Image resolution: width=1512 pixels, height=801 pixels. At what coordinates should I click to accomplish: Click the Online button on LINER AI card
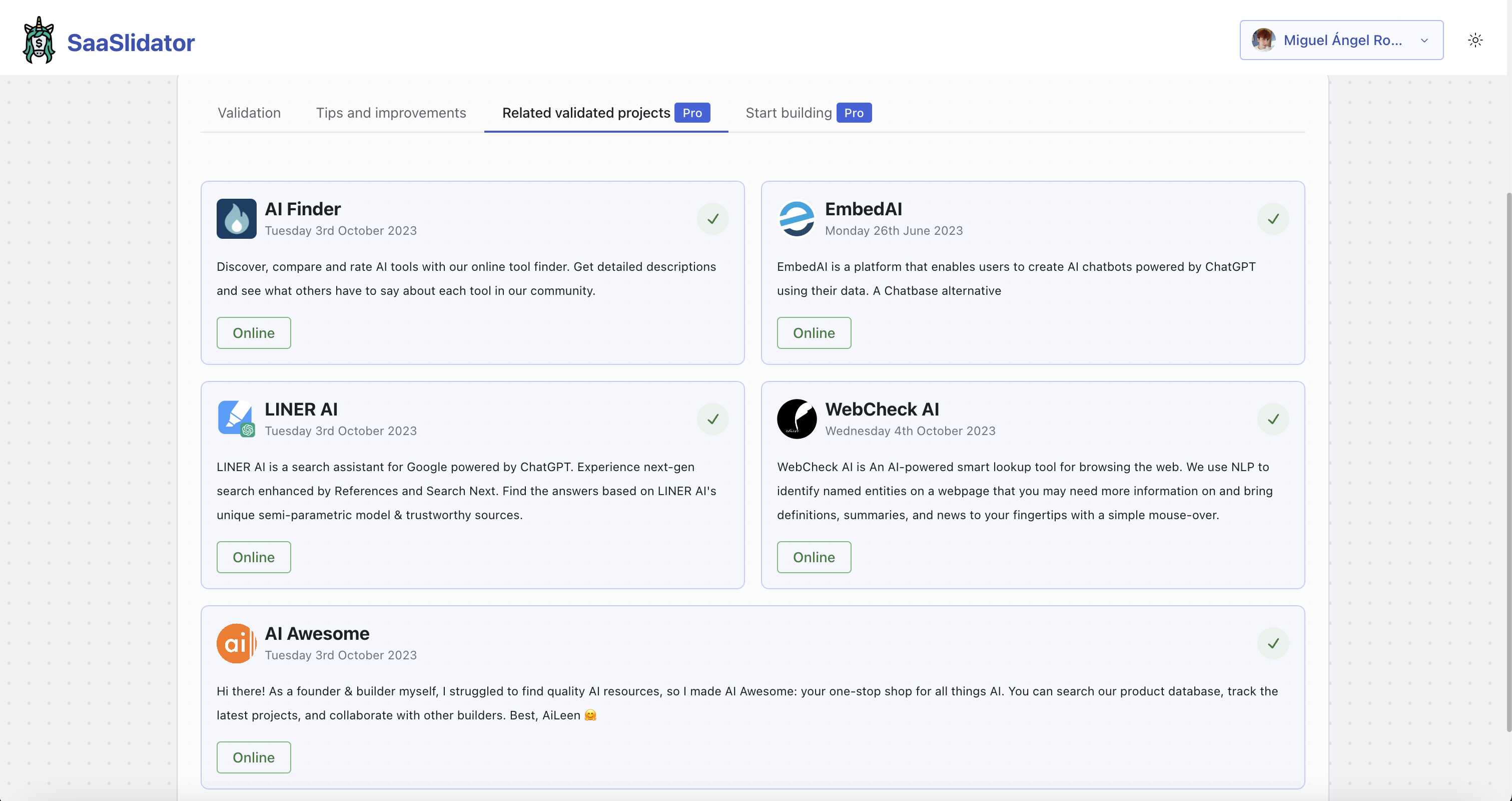pos(254,557)
